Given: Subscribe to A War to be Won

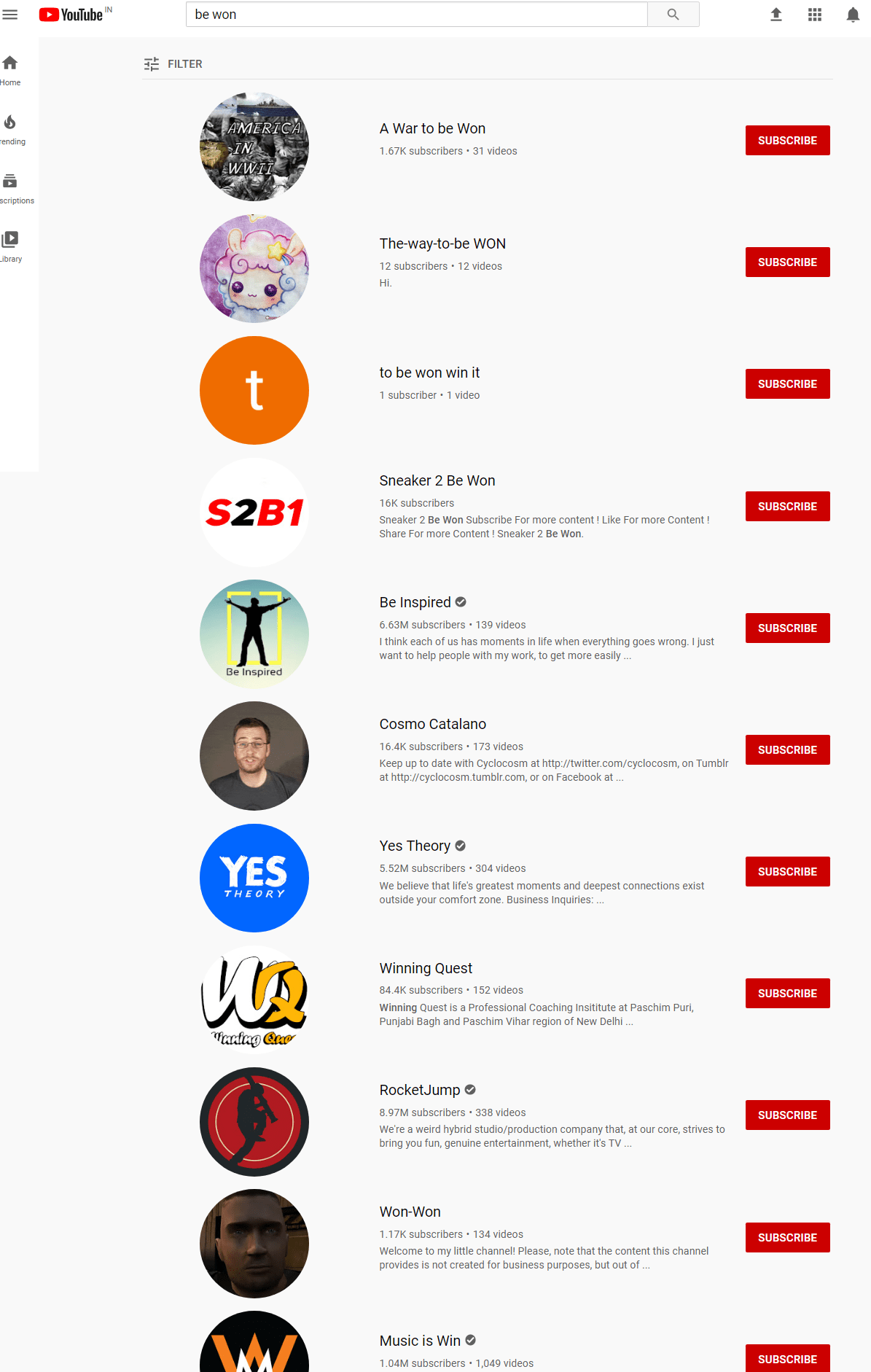Looking at the screenshot, I should (787, 140).
